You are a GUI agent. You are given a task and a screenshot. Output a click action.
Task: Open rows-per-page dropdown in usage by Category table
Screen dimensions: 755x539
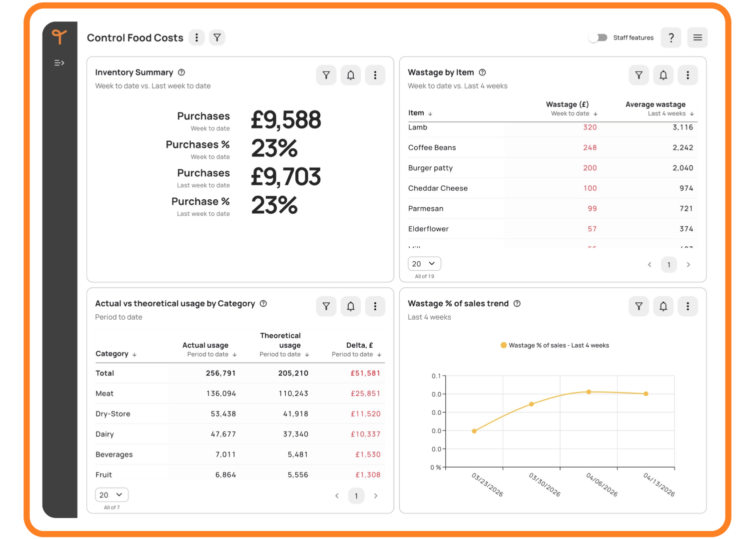click(x=112, y=494)
